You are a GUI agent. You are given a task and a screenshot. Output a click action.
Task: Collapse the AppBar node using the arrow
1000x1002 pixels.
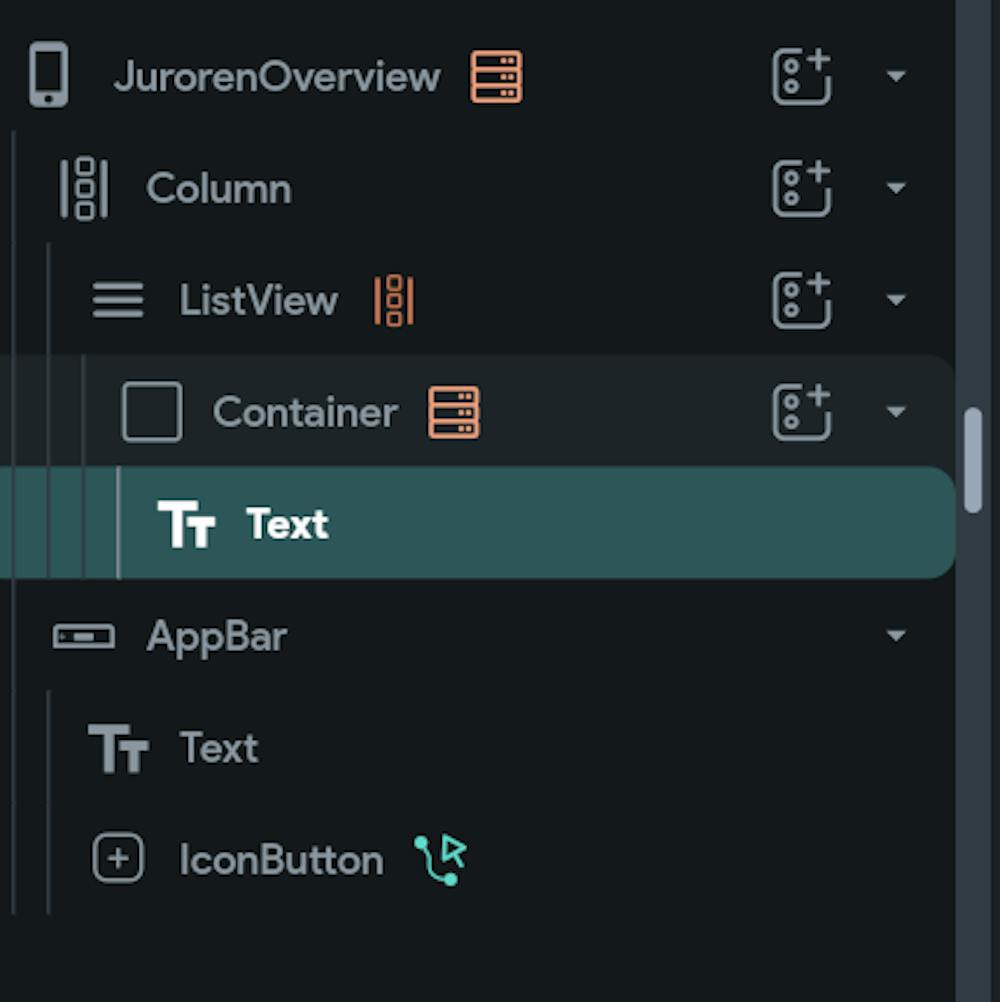click(896, 635)
